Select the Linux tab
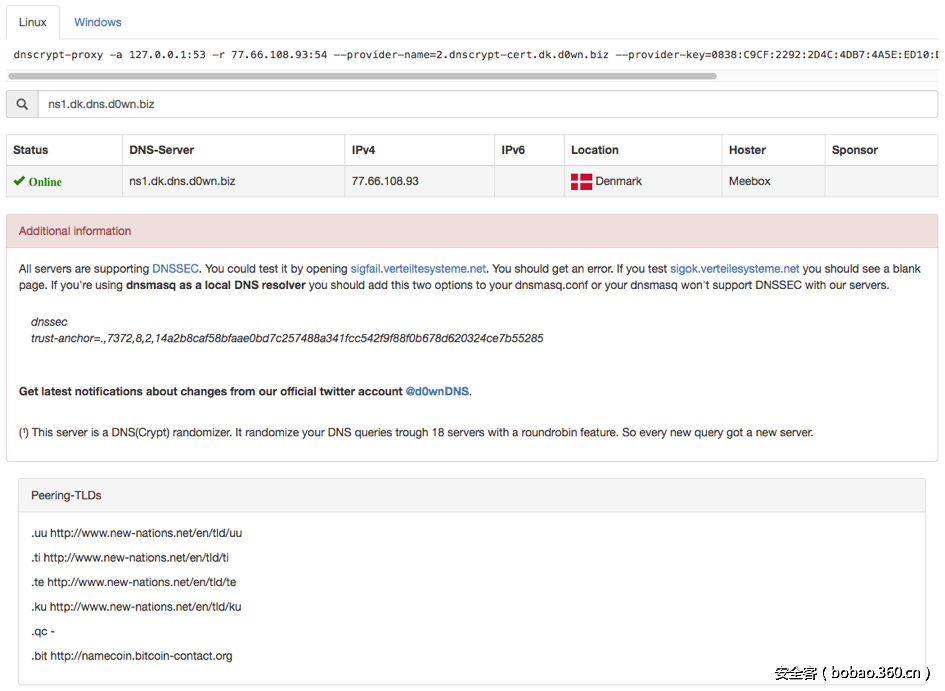945x691 pixels. coord(32,21)
